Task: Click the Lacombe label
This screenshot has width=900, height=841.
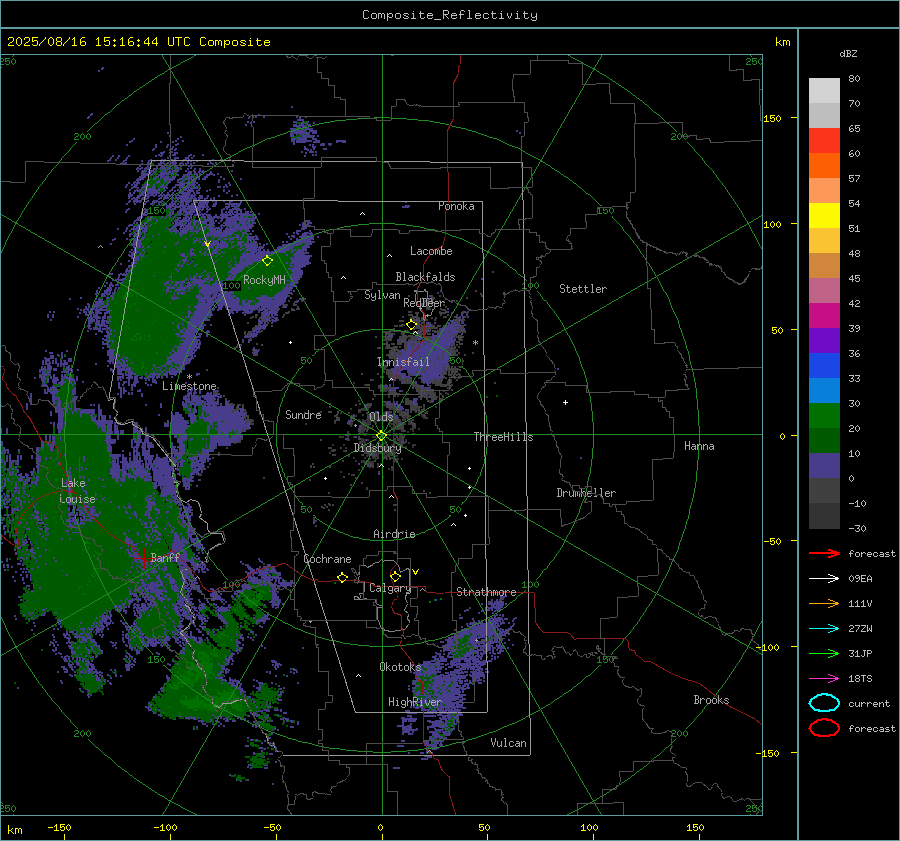Action: point(431,251)
